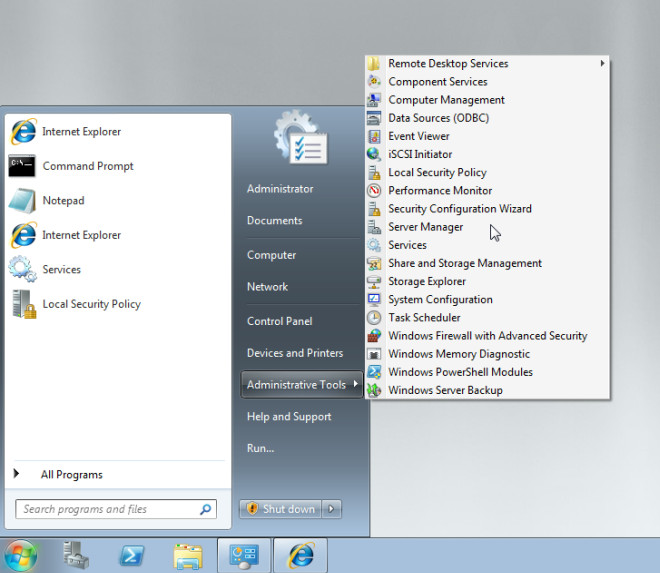Click the Windows Firewall brick wall icon
Viewport: 660px width, 573px height.
coord(374,336)
